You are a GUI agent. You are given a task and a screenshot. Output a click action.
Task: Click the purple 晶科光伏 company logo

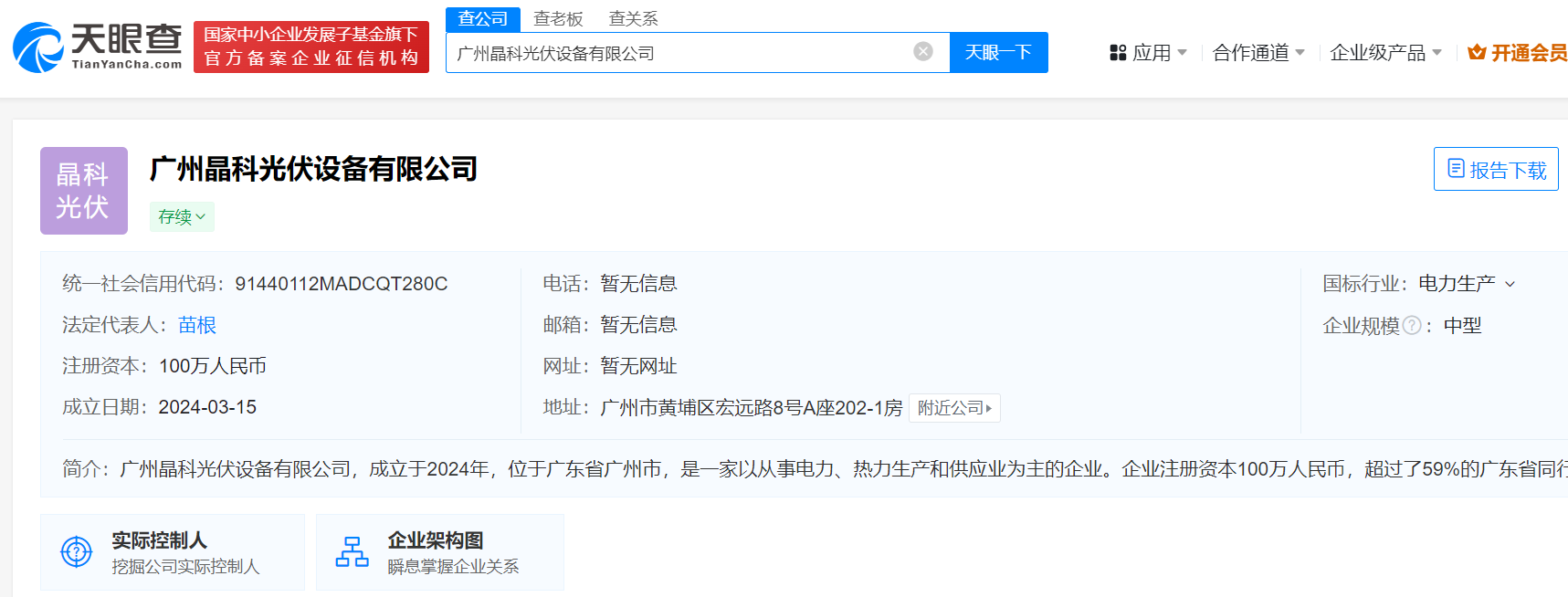[x=84, y=191]
